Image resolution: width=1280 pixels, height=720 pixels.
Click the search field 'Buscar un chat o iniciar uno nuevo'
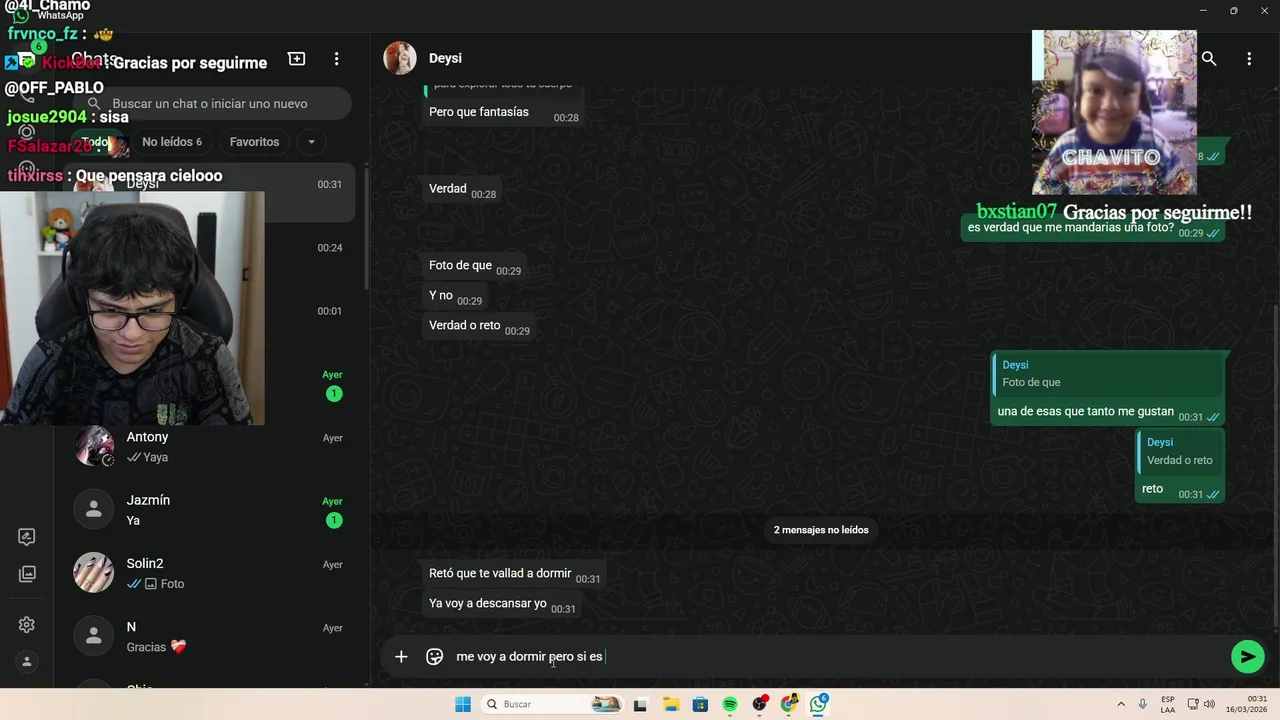pos(213,104)
